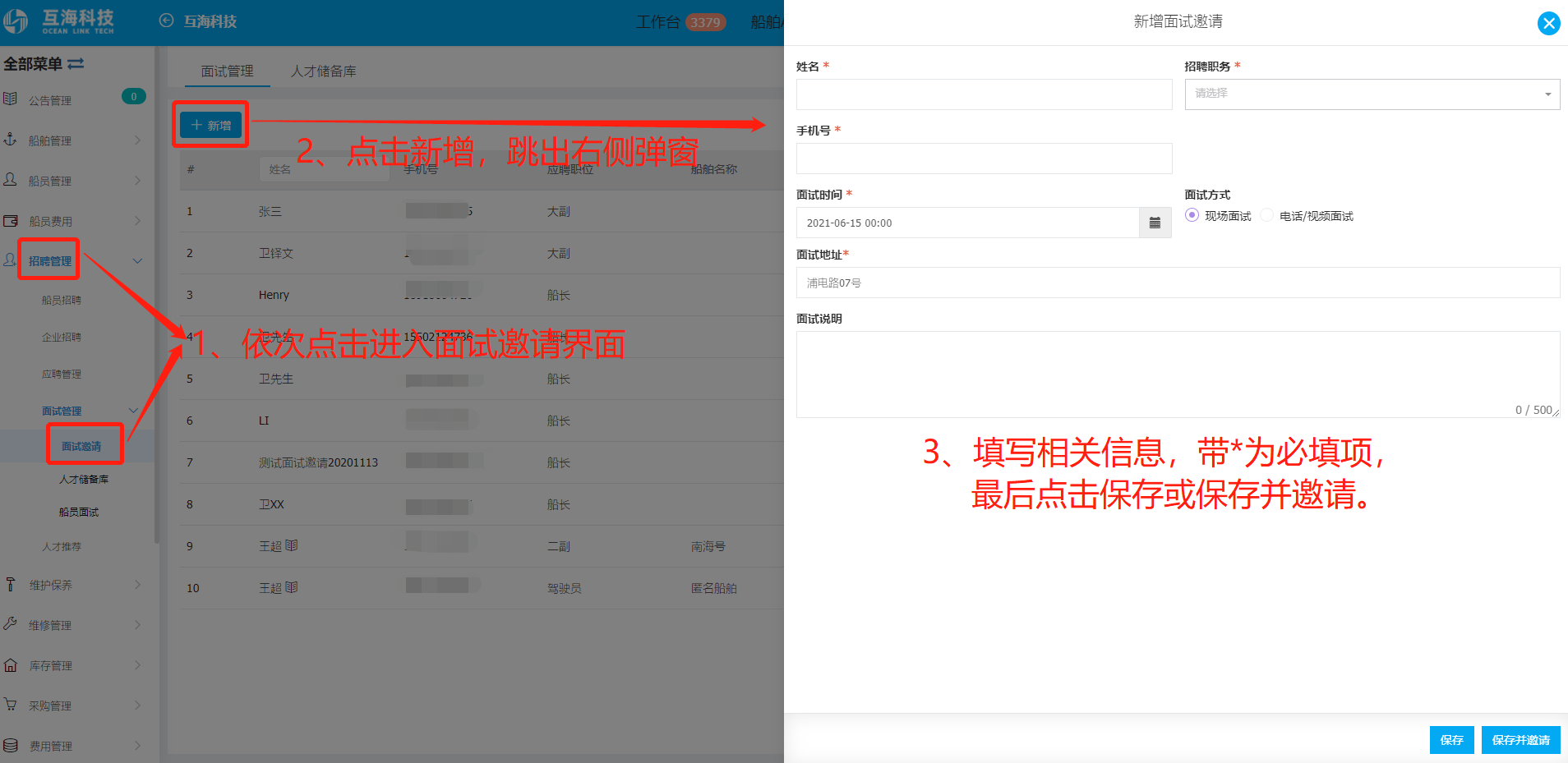This screenshot has height=763, width=1568.
Task: Click the 库存管理 warehouse icon
Action: click(10, 664)
